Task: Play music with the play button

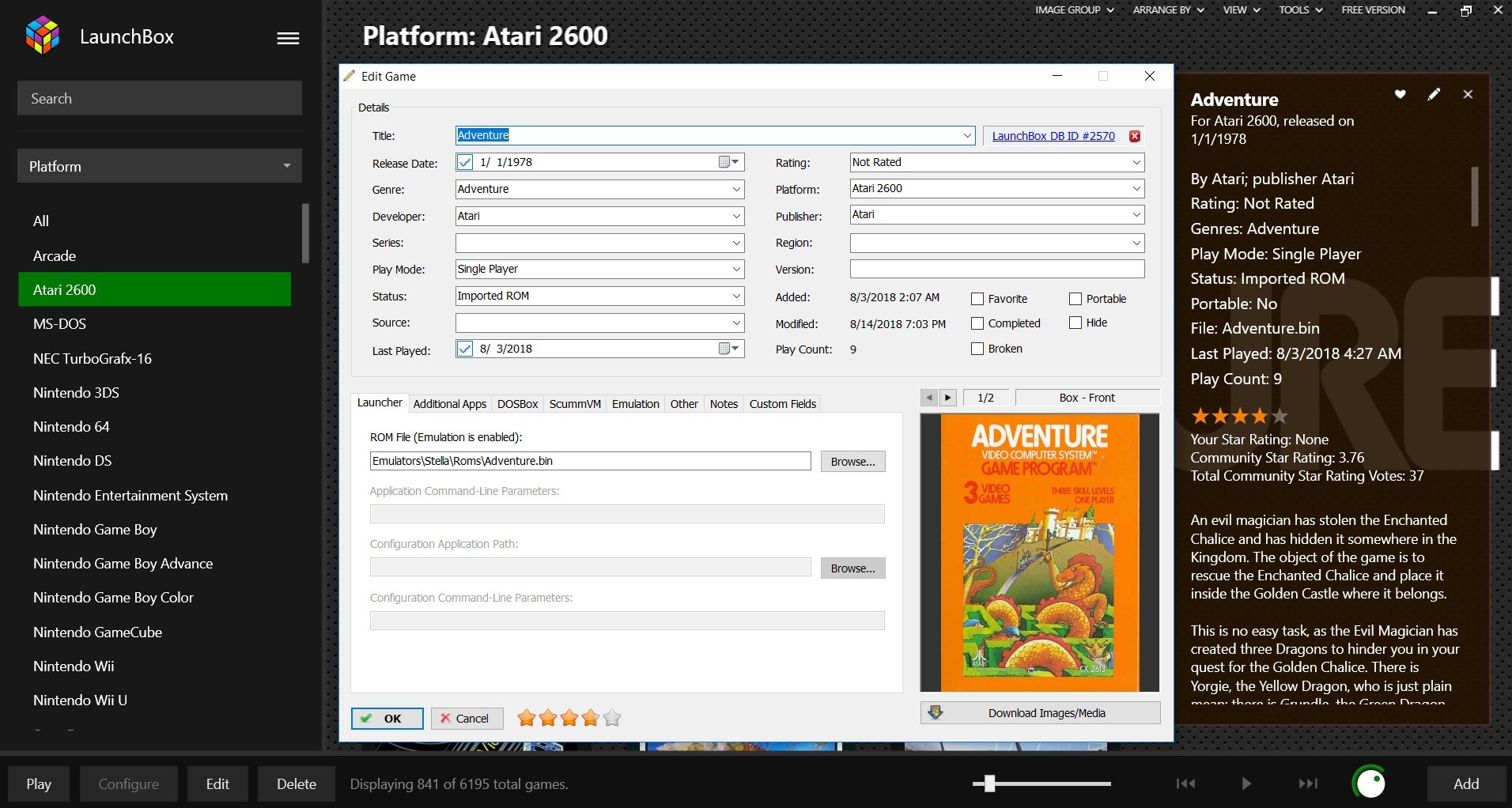Action: coord(1246,783)
